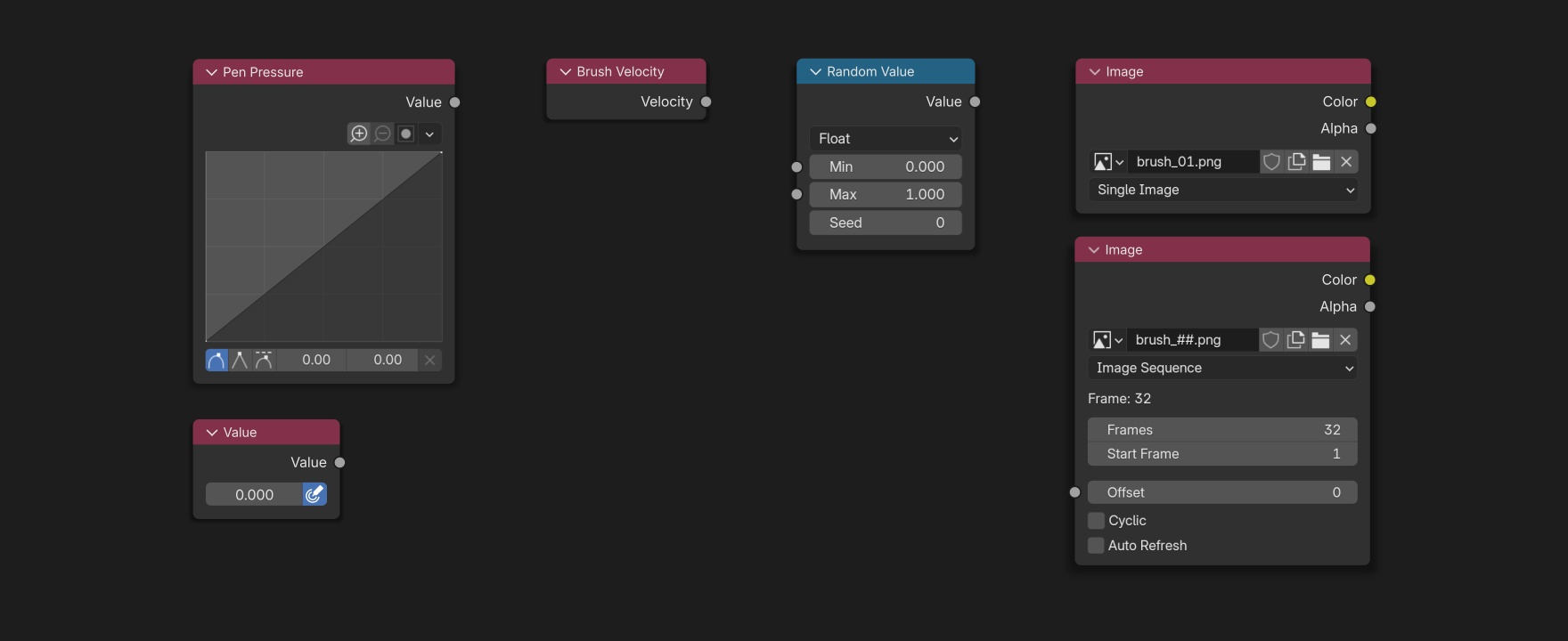Collapse the Value node
The image size is (1568, 641).
[x=211, y=433]
